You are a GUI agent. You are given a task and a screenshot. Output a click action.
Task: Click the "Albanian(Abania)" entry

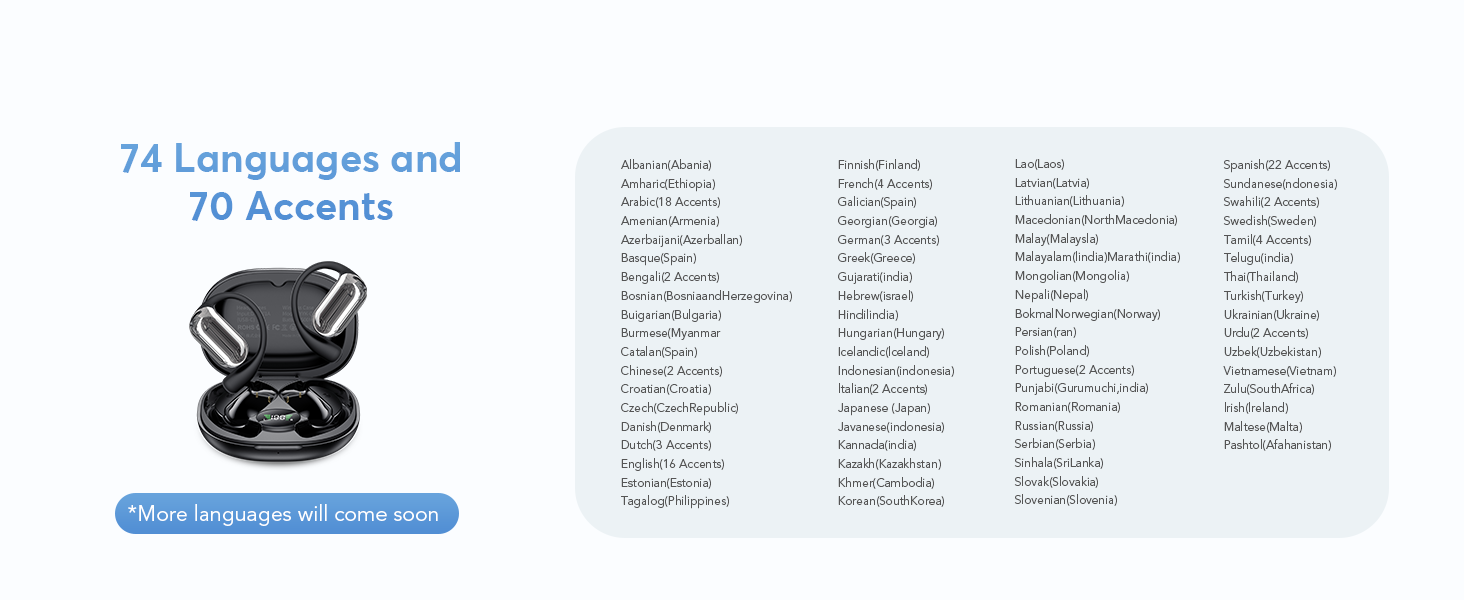[x=666, y=165]
